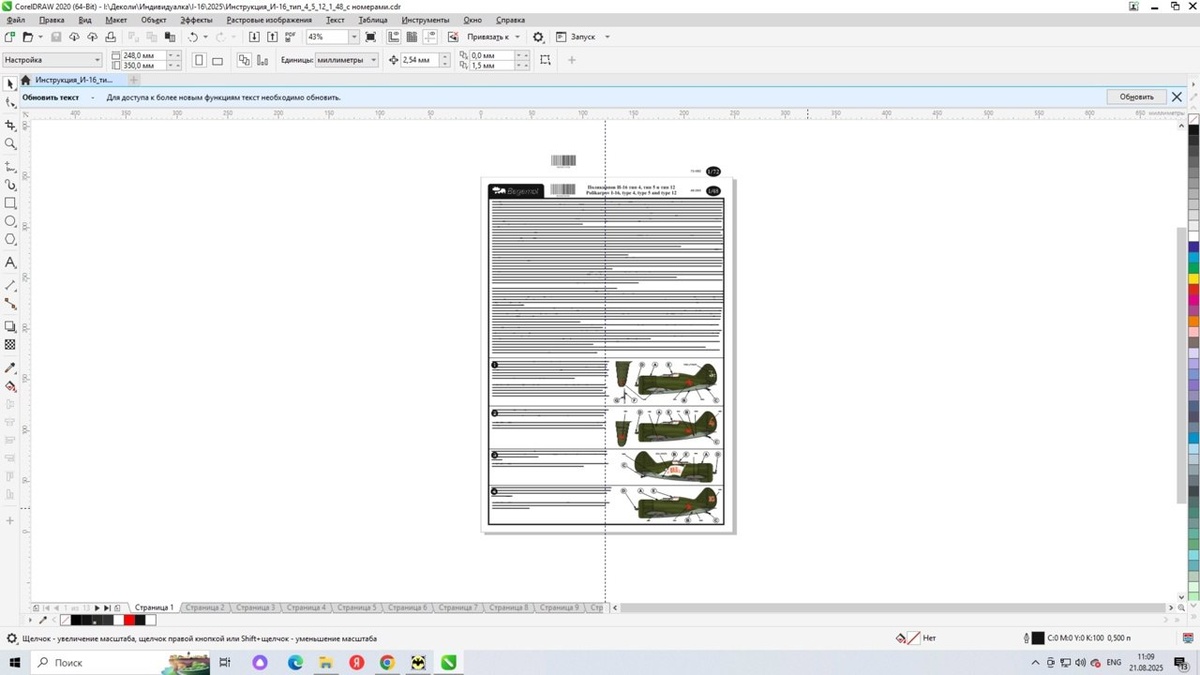Choose the Artistic Media tool
1200x675 pixels.
pos(10,185)
